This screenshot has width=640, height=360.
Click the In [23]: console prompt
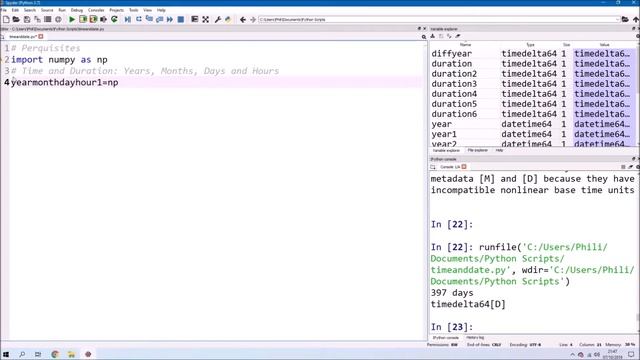(451, 327)
